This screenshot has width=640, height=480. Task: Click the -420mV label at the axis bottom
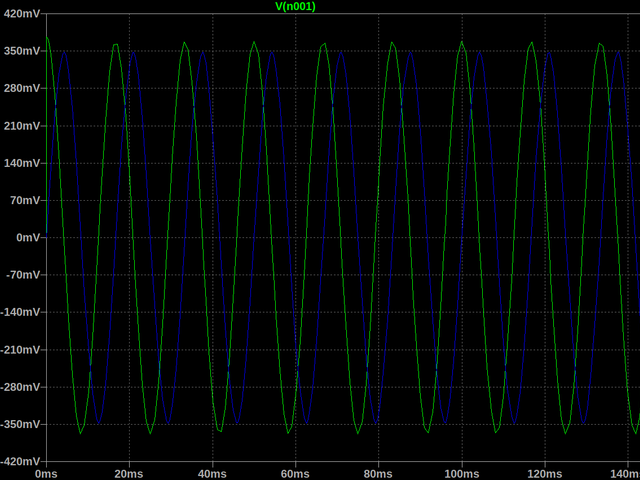point(19,462)
